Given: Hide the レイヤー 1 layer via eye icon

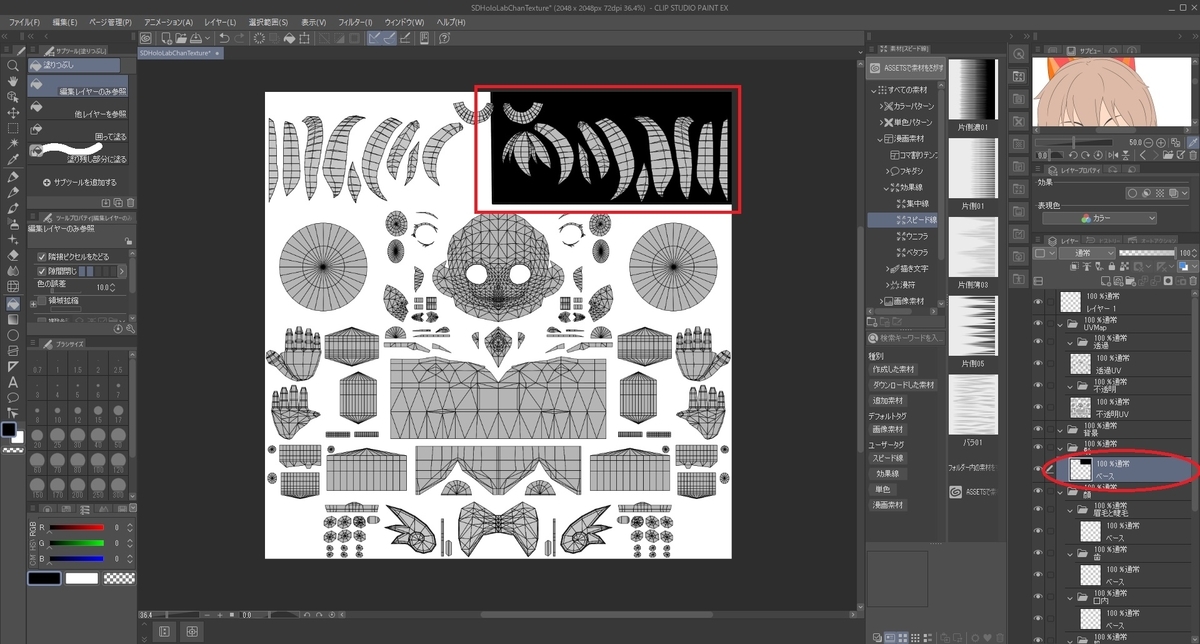Looking at the screenshot, I should [1037, 302].
